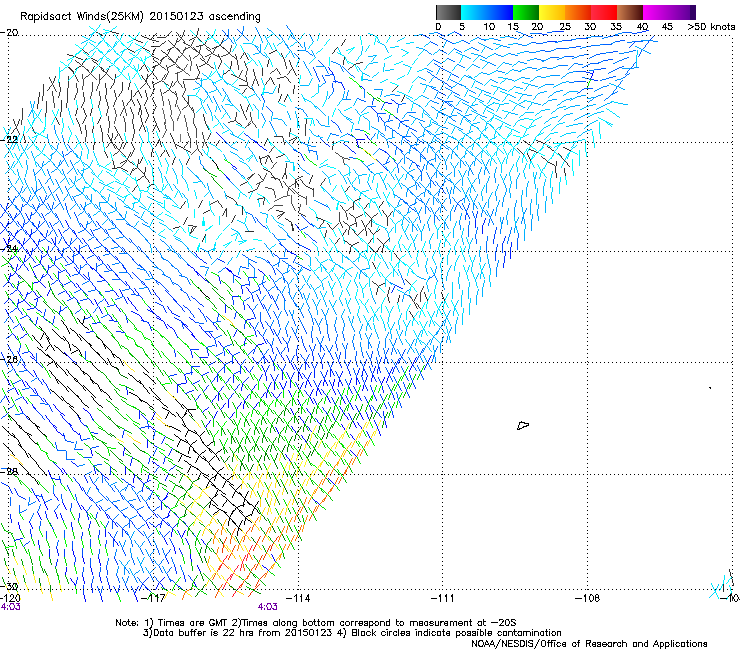Click the '-120' longitude axis label
Viewport: 740px width, 650px height.
point(10,598)
